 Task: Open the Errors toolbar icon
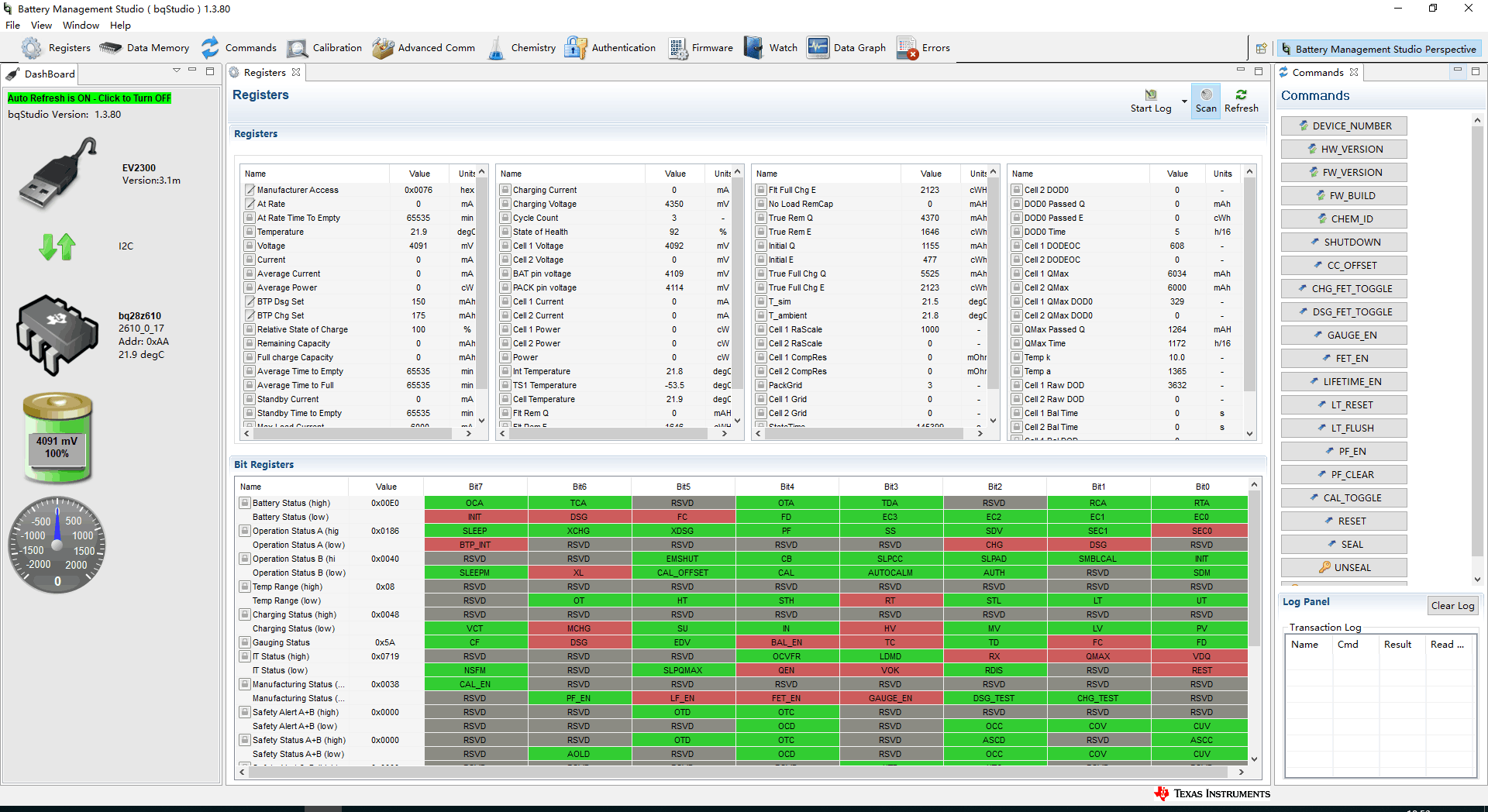pyautogui.click(x=907, y=48)
